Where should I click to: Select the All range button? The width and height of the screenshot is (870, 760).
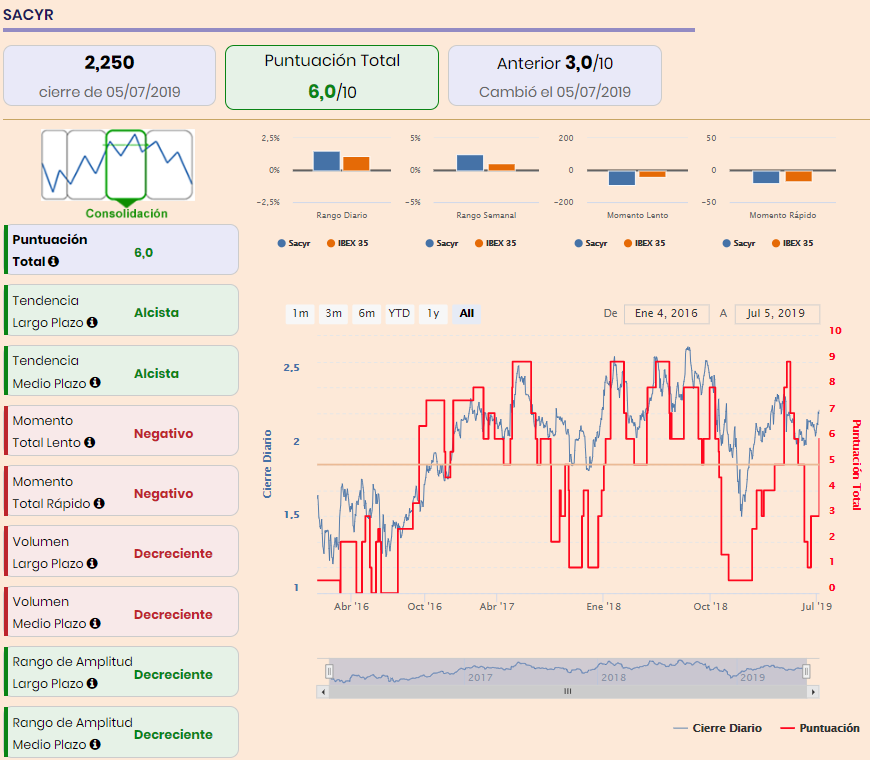[x=467, y=313]
